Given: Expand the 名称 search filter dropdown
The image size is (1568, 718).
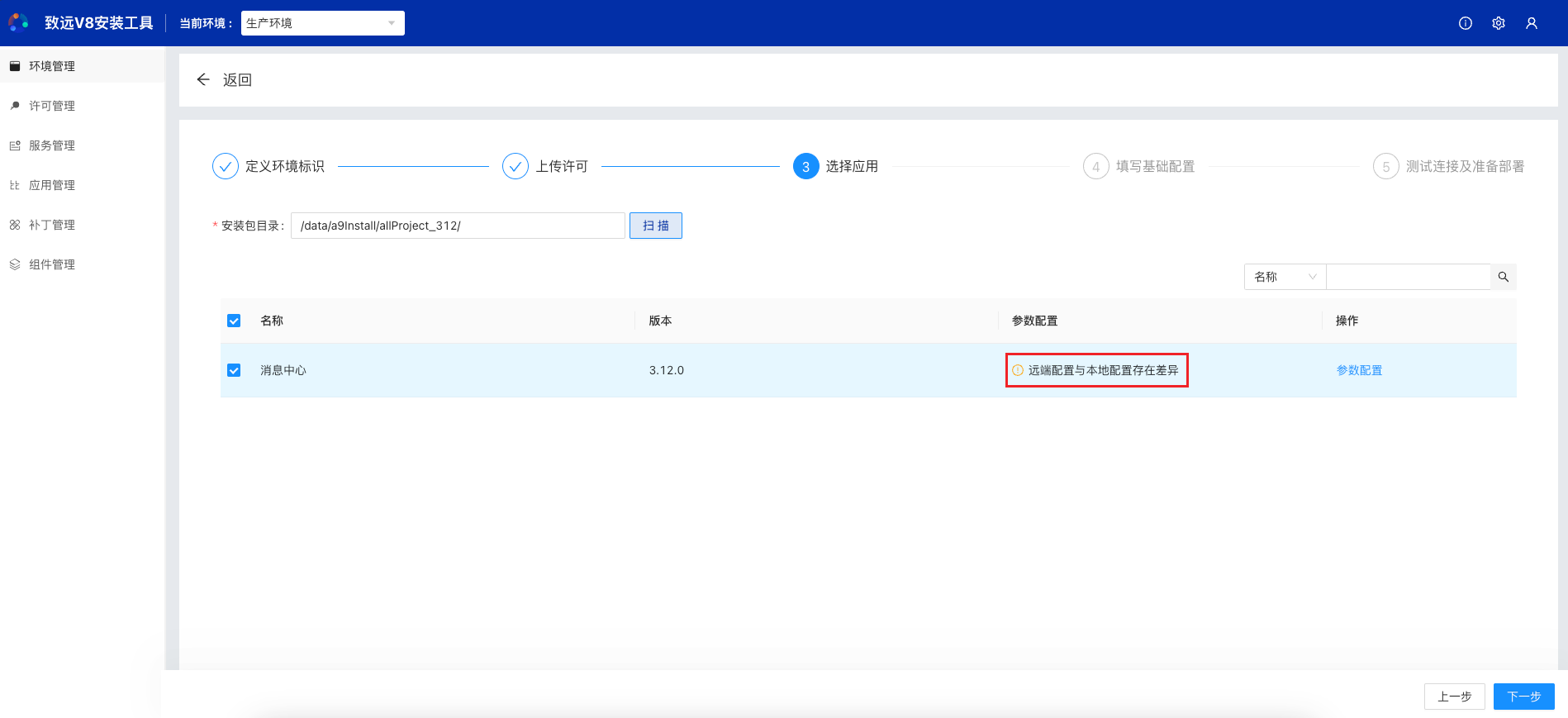Looking at the screenshot, I should [1285, 277].
